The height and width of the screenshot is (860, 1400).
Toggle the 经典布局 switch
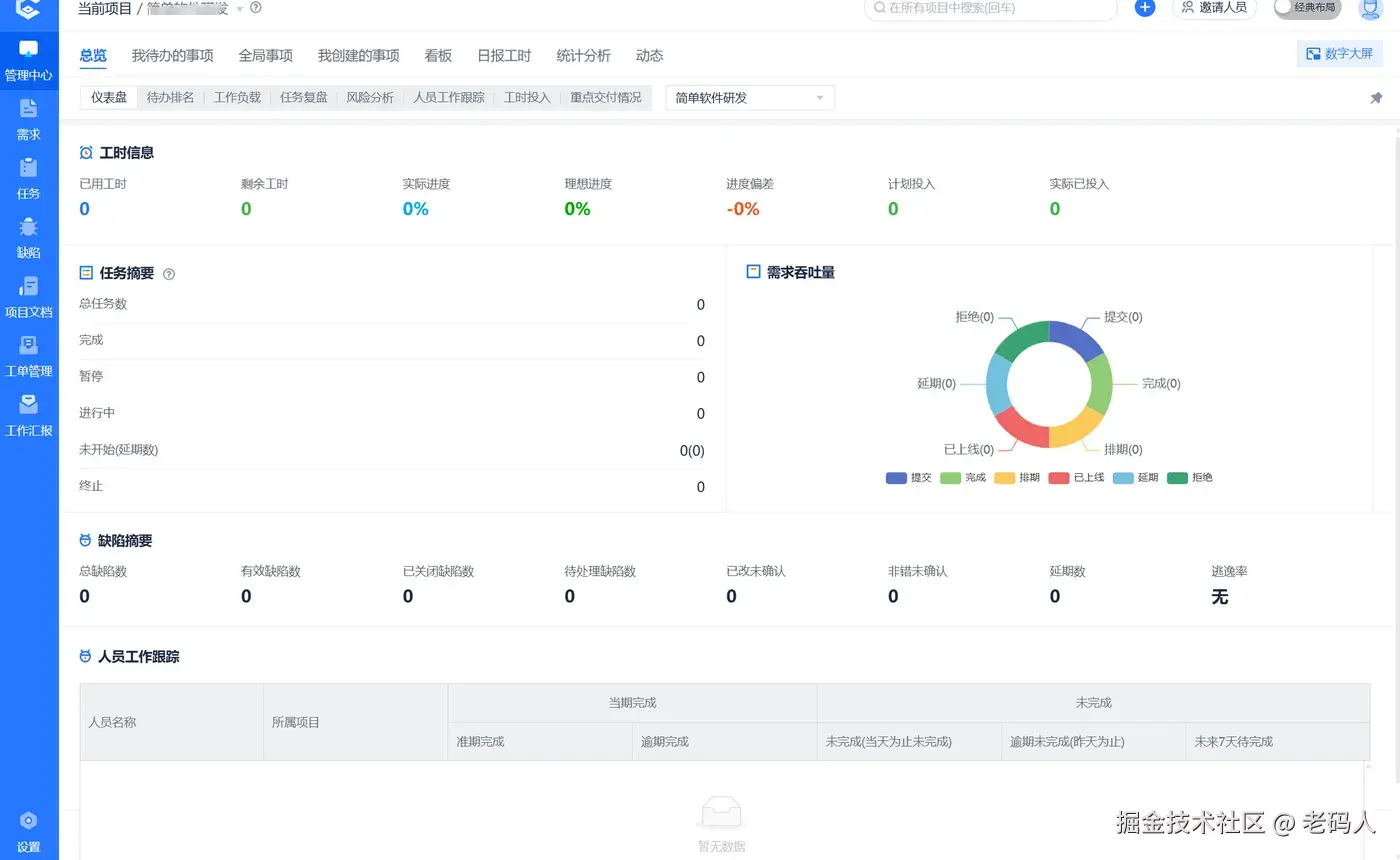(1307, 8)
